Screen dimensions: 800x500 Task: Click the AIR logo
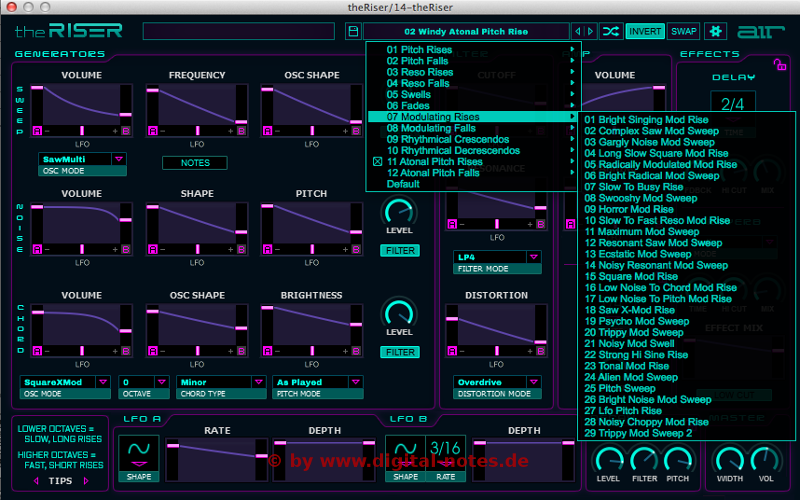(761, 32)
